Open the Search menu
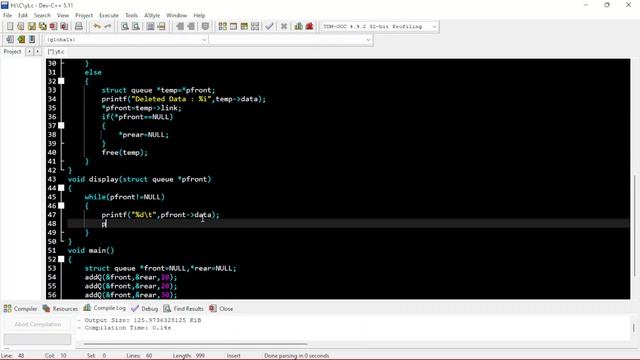 (x=42, y=15)
